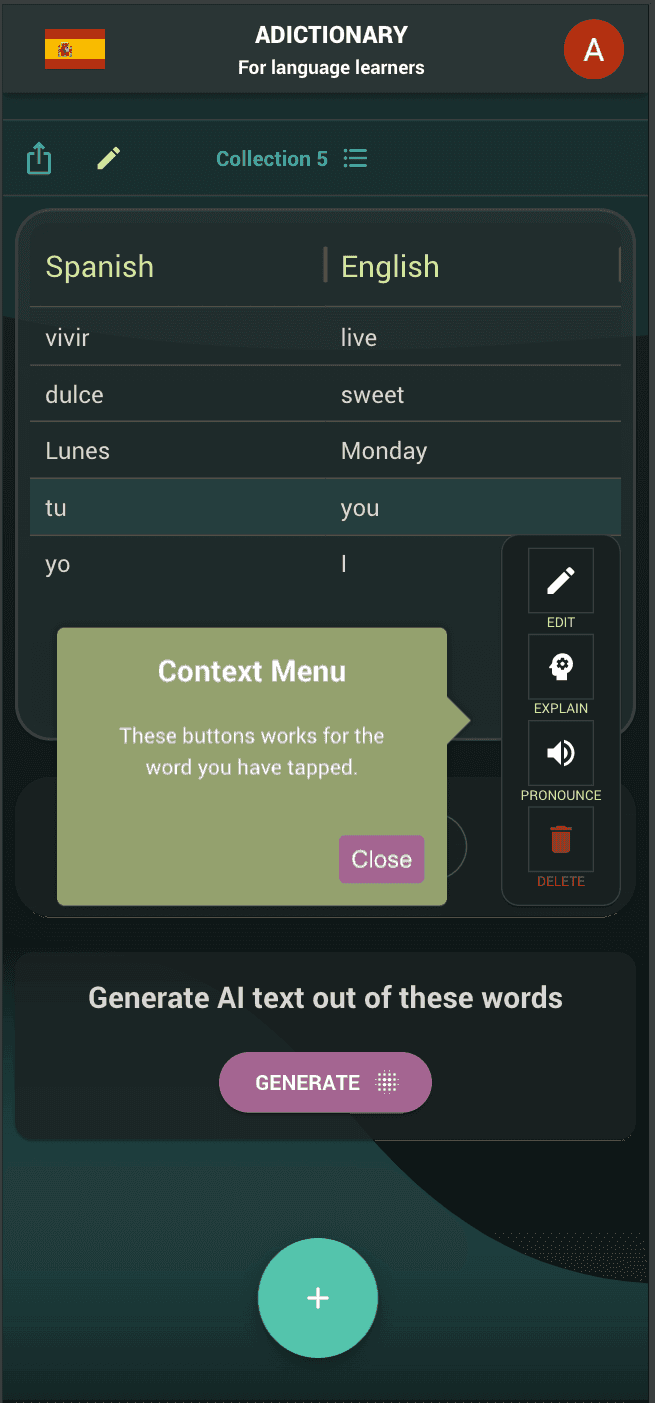Select the highlighted 'tu' row
This screenshot has height=1403, width=655.
click(57, 508)
